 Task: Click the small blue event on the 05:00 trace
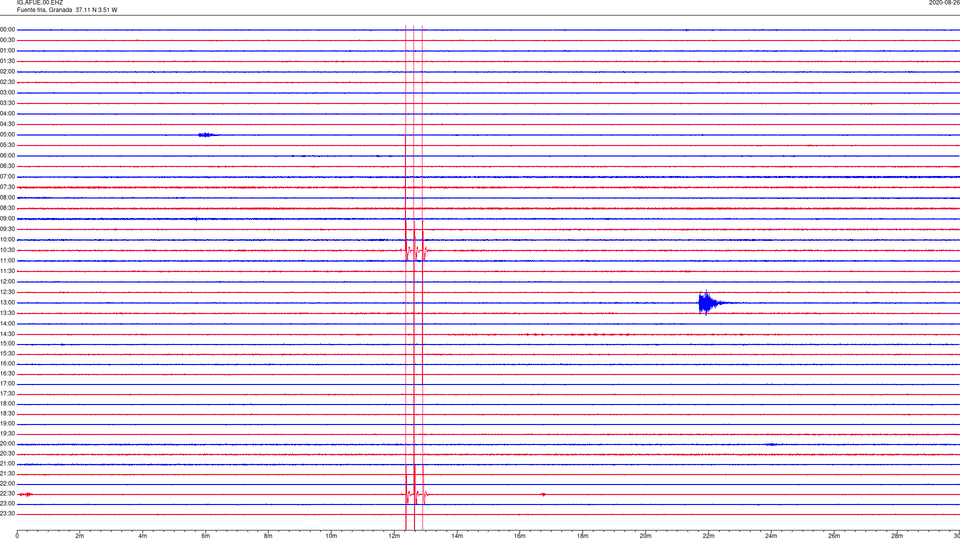point(206,135)
